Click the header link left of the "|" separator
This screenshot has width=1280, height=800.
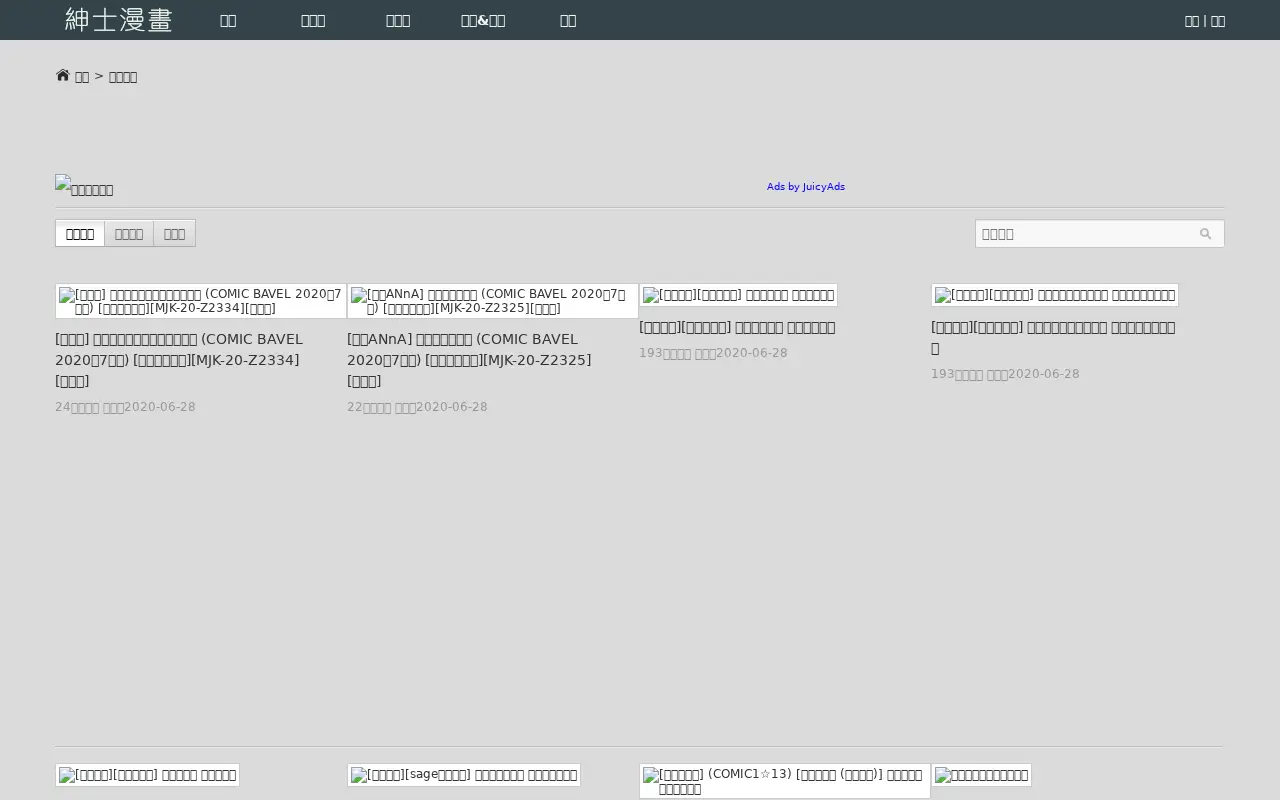coord(1192,21)
